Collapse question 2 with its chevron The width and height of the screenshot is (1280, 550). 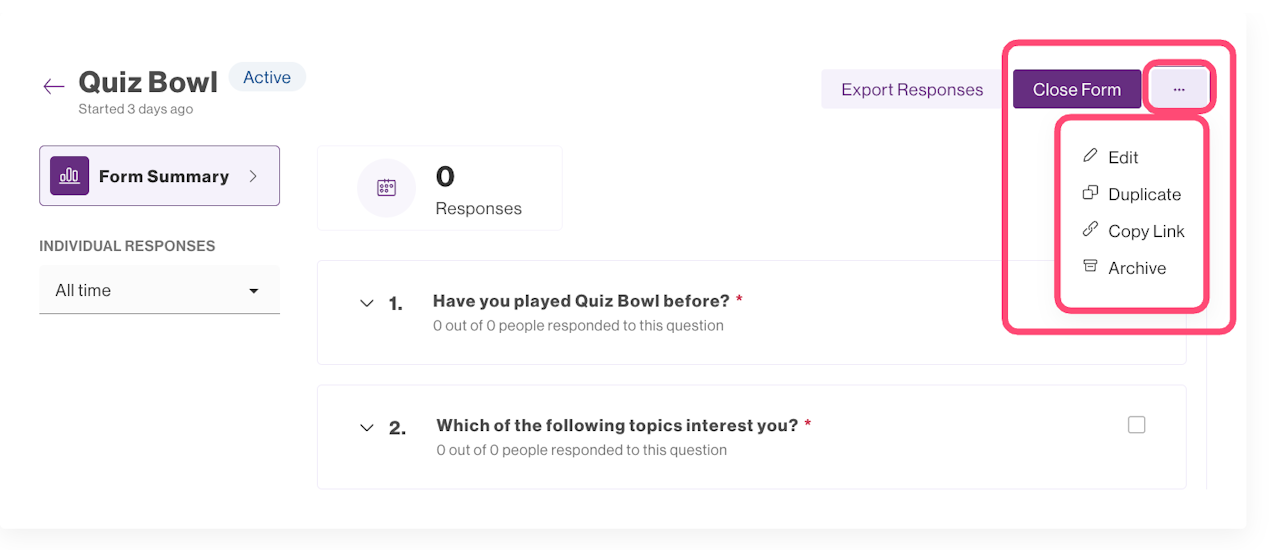[x=366, y=428]
